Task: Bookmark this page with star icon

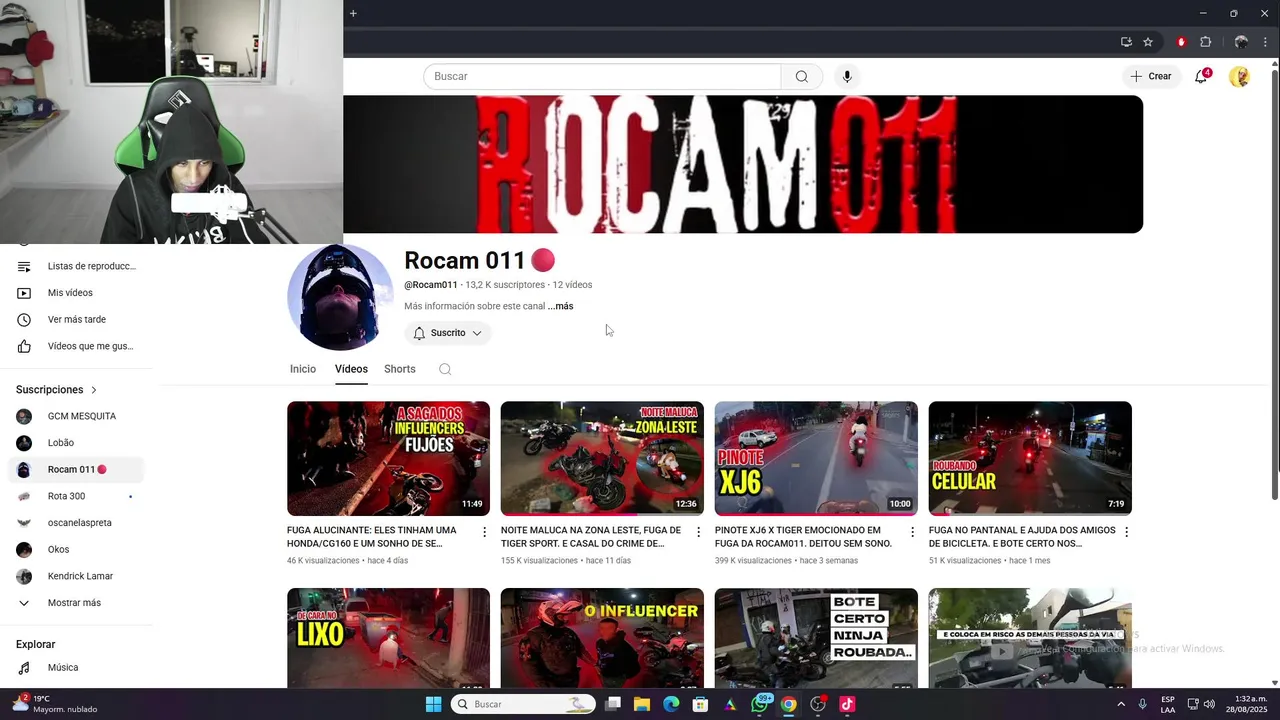Action: (x=1148, y=42)
